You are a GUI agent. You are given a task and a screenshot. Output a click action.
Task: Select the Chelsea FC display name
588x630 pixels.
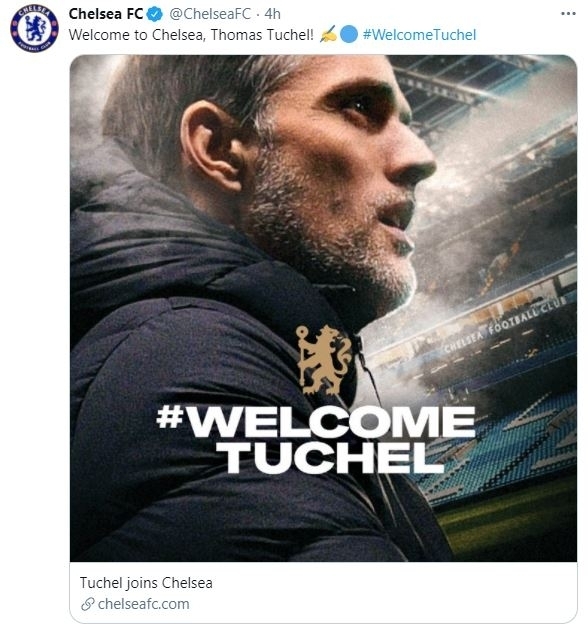tap(106, 14)
